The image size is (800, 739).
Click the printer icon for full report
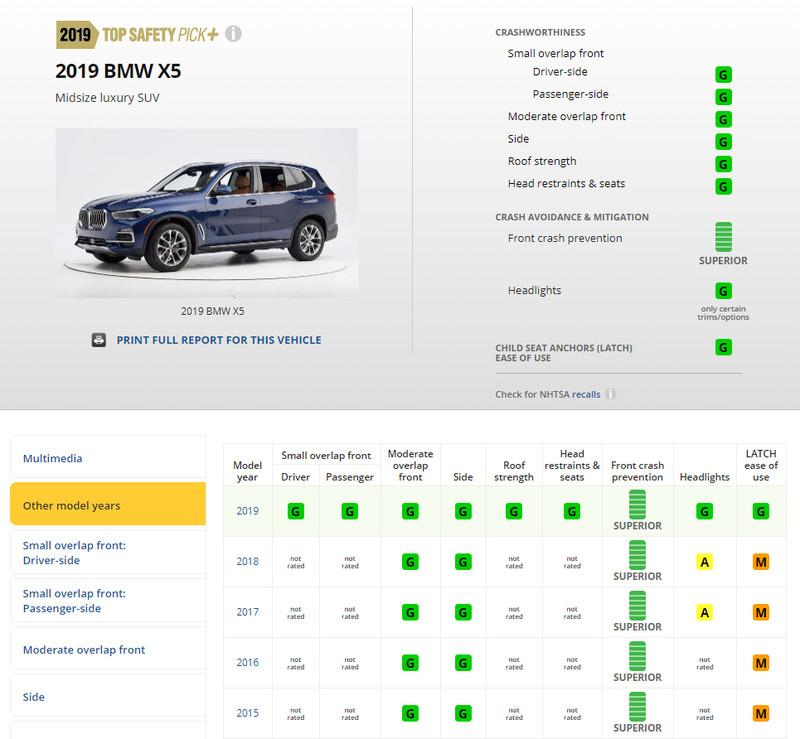point(98,340)
